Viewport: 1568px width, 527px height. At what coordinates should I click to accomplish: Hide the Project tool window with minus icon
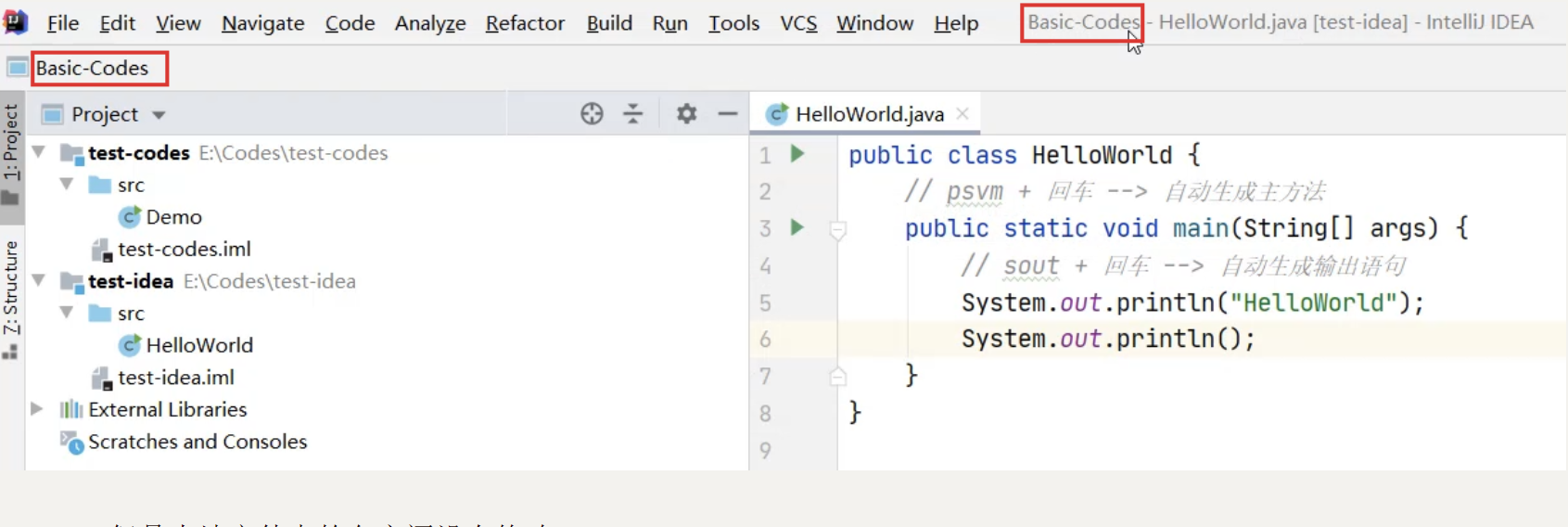[x=728, y=113]
